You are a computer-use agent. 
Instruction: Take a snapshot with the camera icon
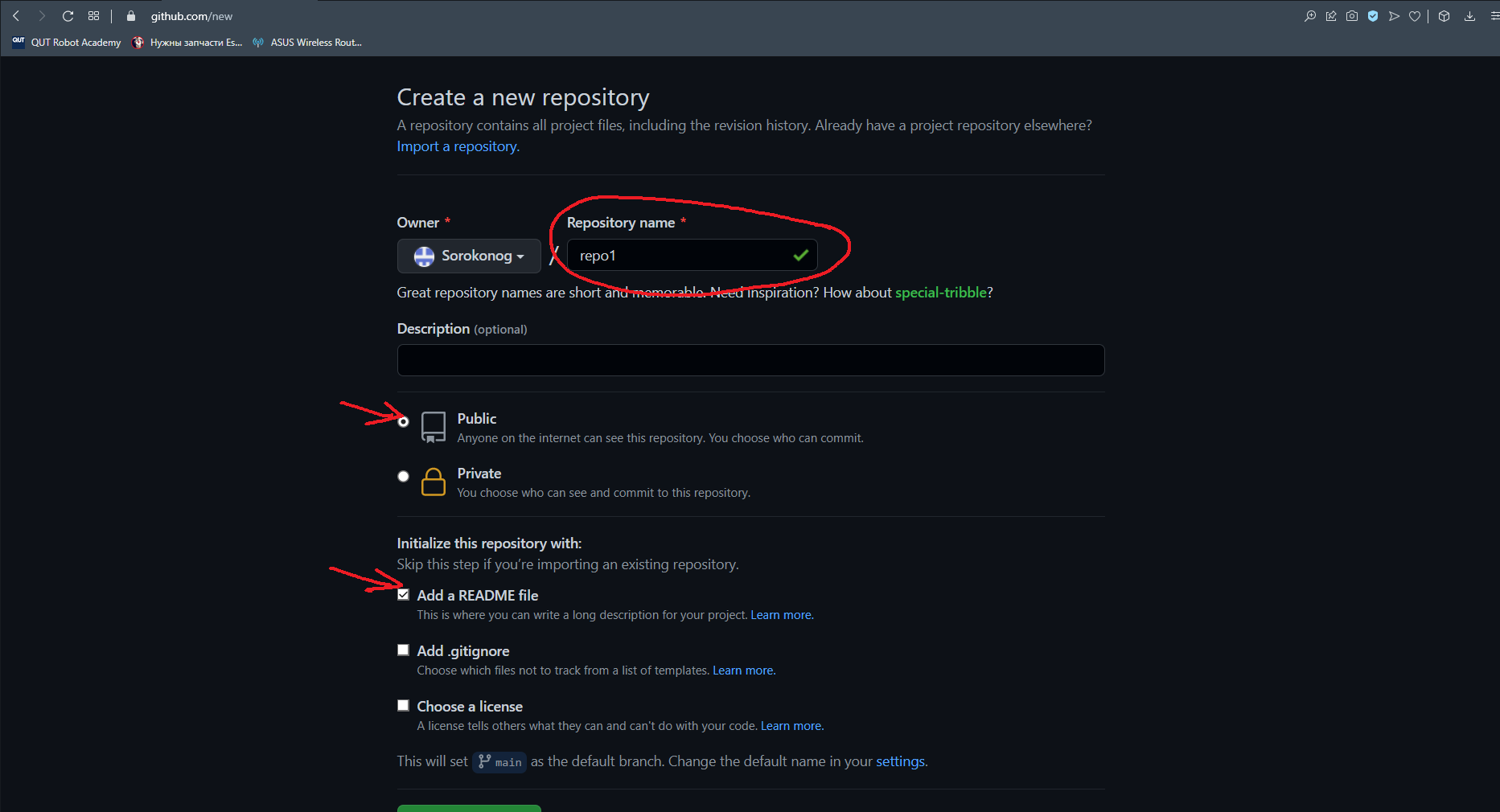click(1352, 16)
